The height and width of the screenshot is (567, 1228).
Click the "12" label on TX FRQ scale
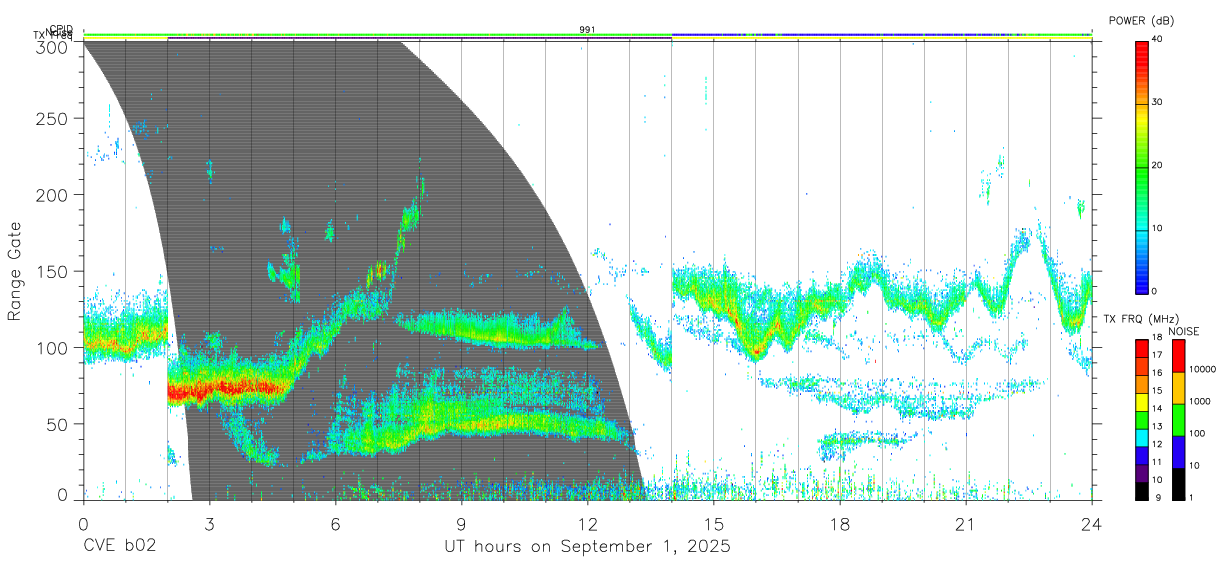click(x=1156, y=444)
